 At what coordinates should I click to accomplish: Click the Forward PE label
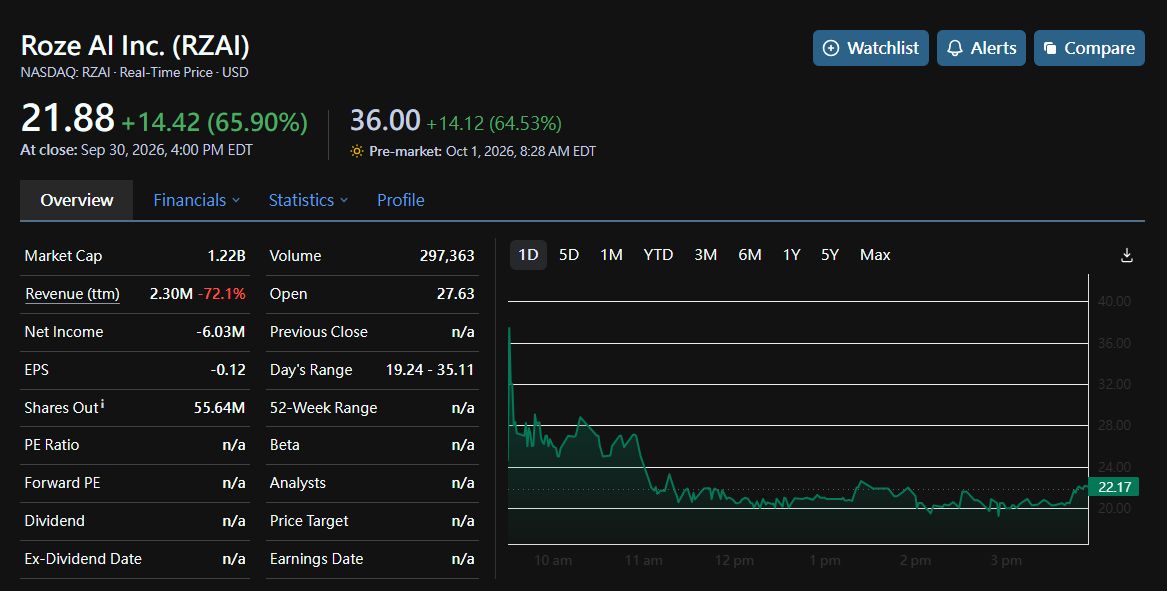coord(63,483)
